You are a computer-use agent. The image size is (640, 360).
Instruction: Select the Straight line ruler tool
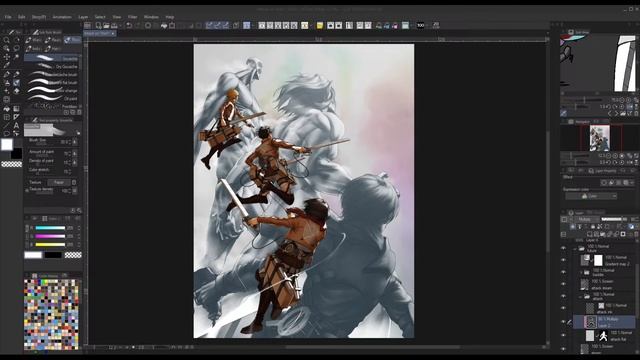pos(7,125)
